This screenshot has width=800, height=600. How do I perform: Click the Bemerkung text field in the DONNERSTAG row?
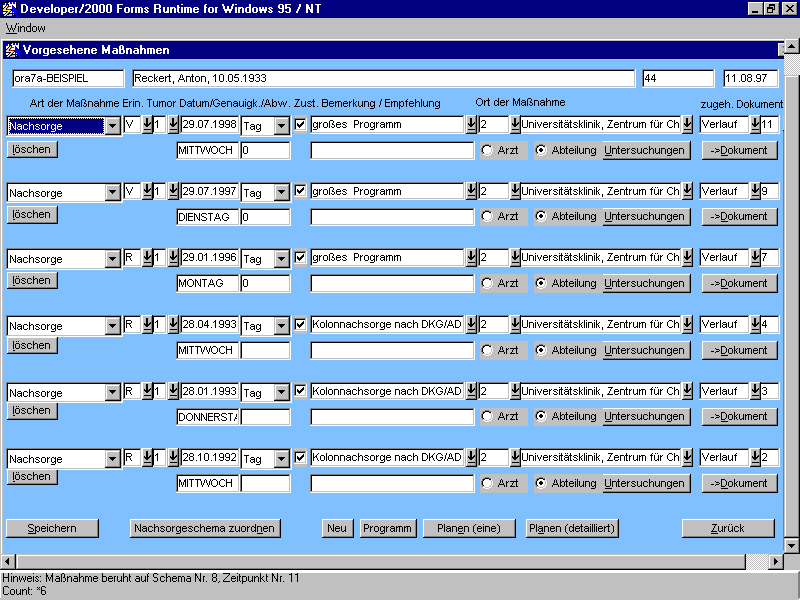[x=391, y=417]
